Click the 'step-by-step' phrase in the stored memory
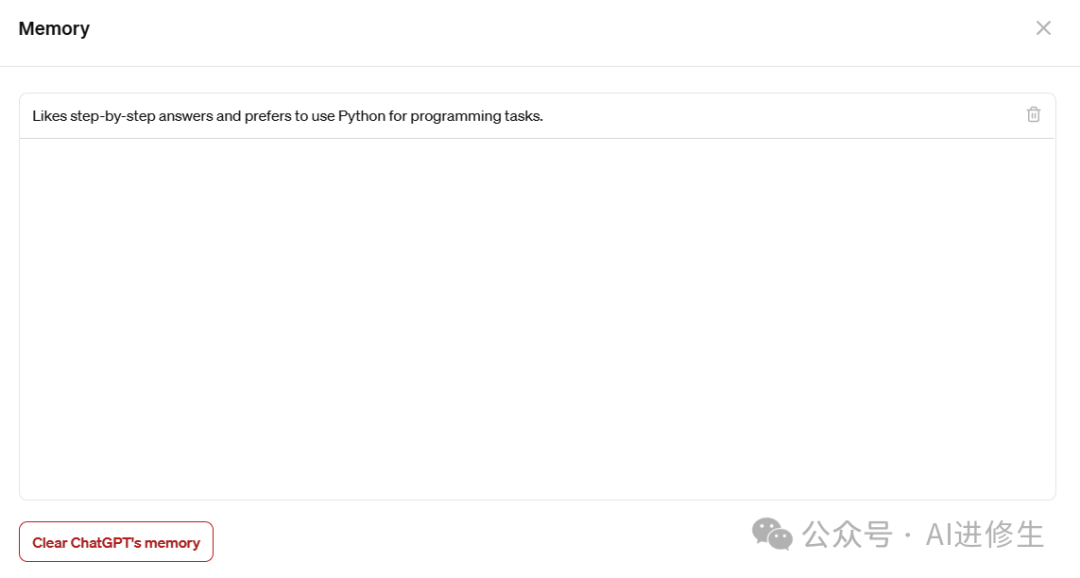The image size is (1080, 578). click(x=112, y=116)
